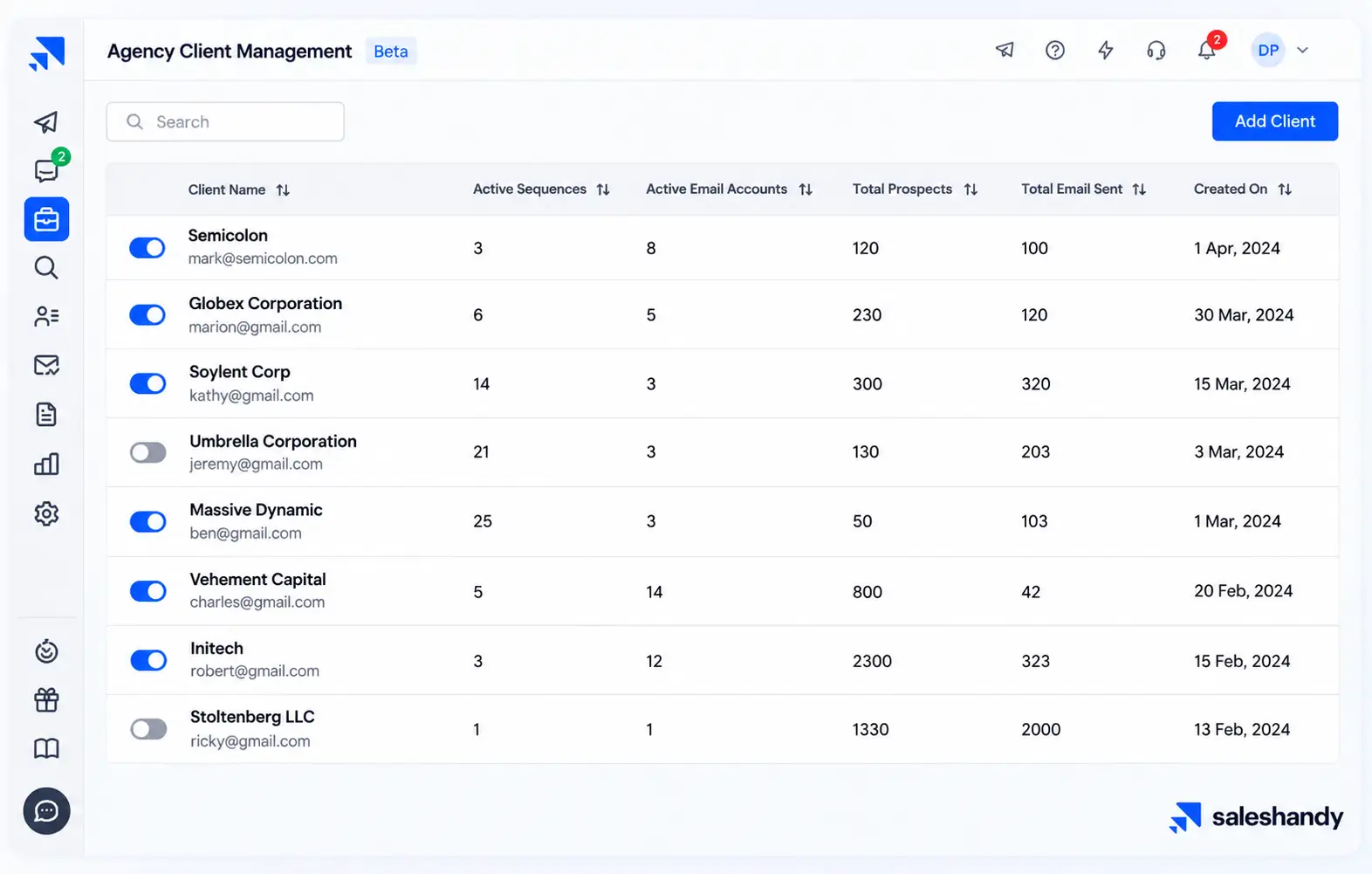Open the open book resources icon
This screenshot has height=874, width=1372.
(x=46, y=748)
